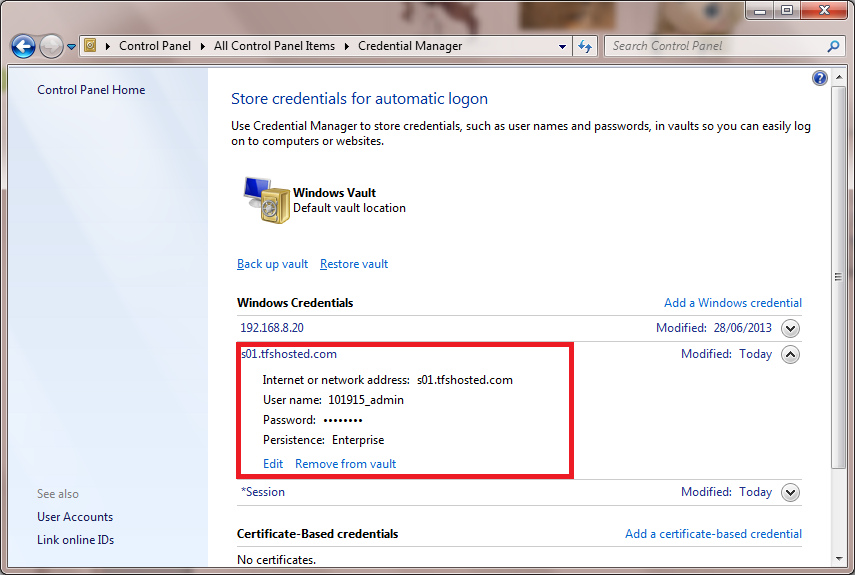Click Add a Windows credential link
The image size is (855, 575).
732,303
